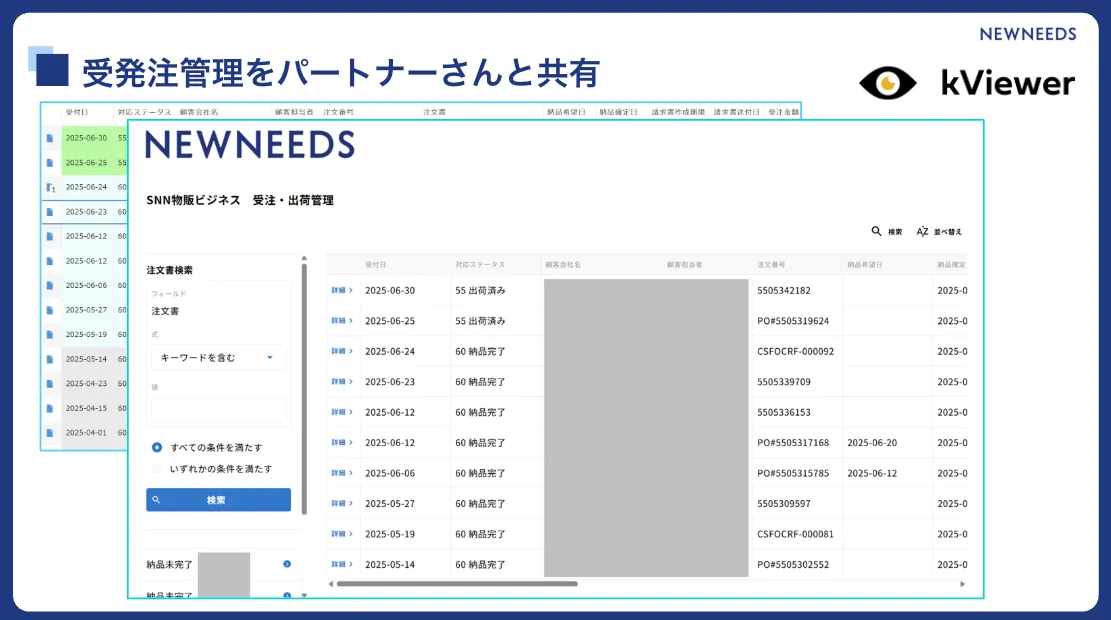
Task: Open the キーワードを含む dropdown
Action: (218, 357)
